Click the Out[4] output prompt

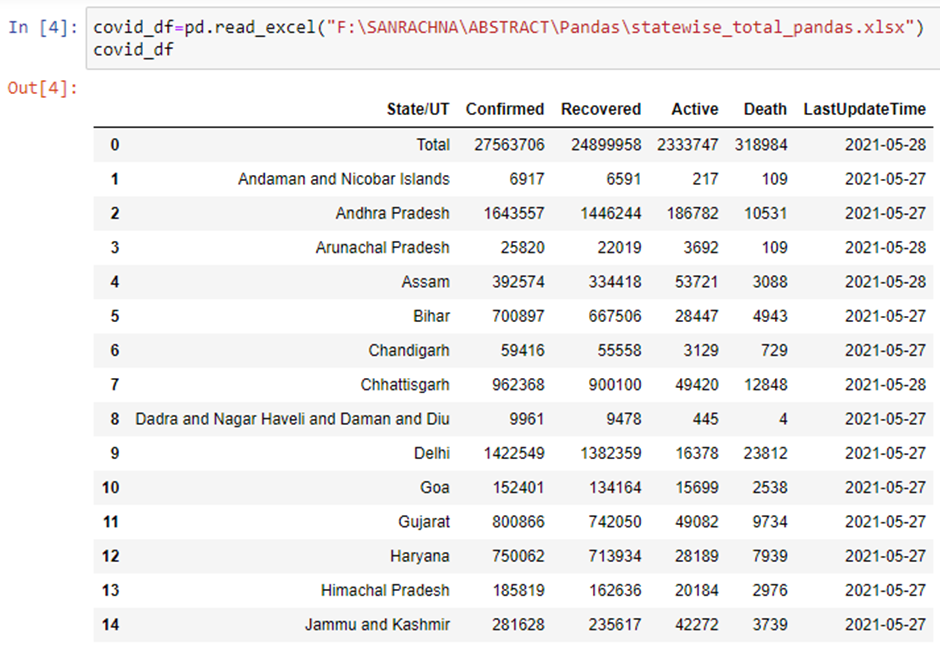click(43, 88)
